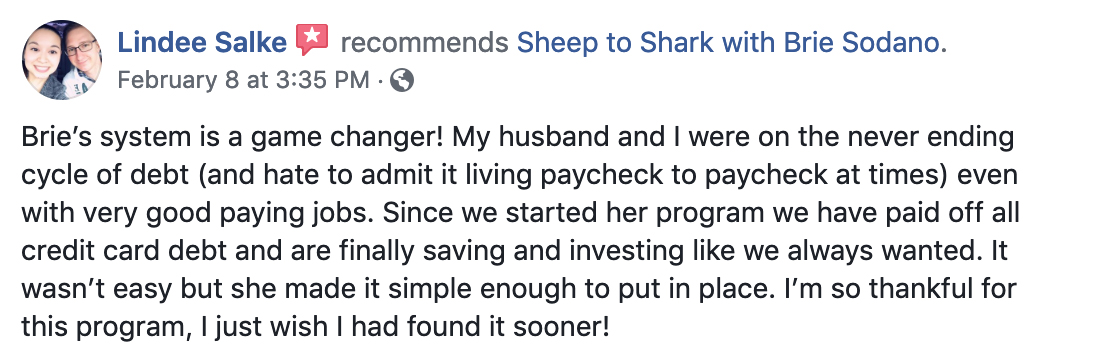Viewport: 1096px width, 362px height.
Task: Open the February 8 at 3:35 PM timestamp
Action: 243,80
